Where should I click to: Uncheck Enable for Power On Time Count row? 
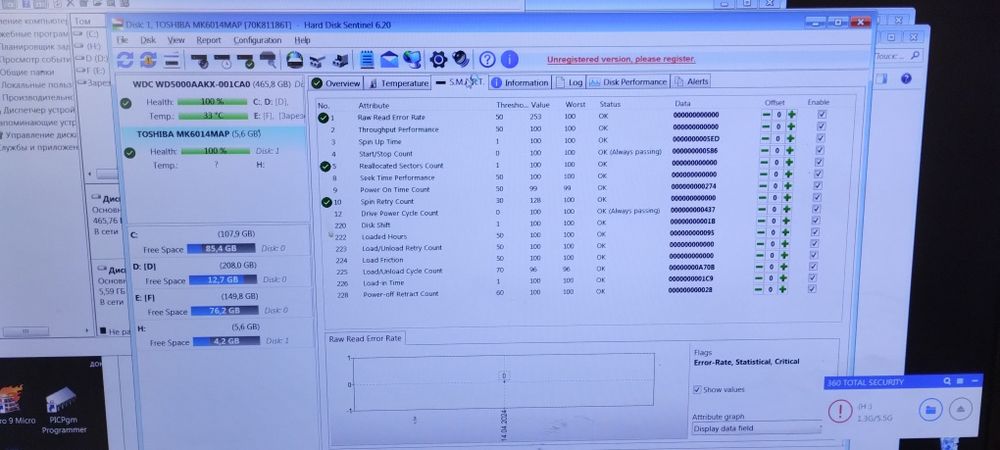pyautogui.click(x=818, y=185)
